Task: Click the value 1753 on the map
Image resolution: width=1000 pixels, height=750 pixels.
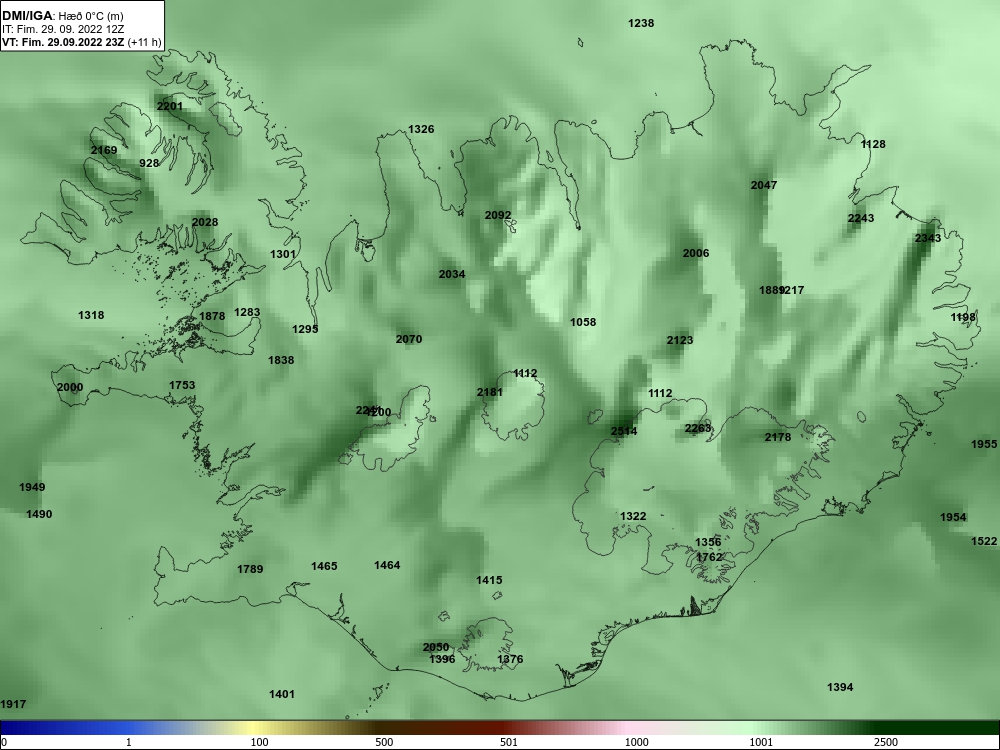Action: pyautogui.click(x=182, y=385)
